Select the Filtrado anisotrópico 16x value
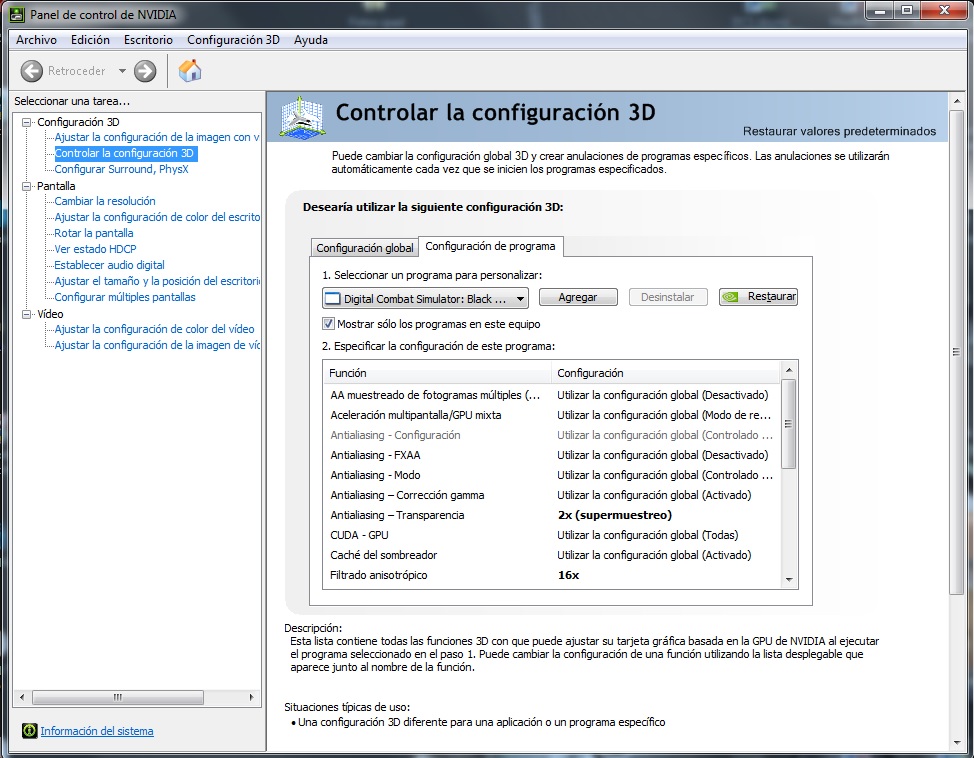The height and width of the screenshot is (758, 974). [568, 575]
